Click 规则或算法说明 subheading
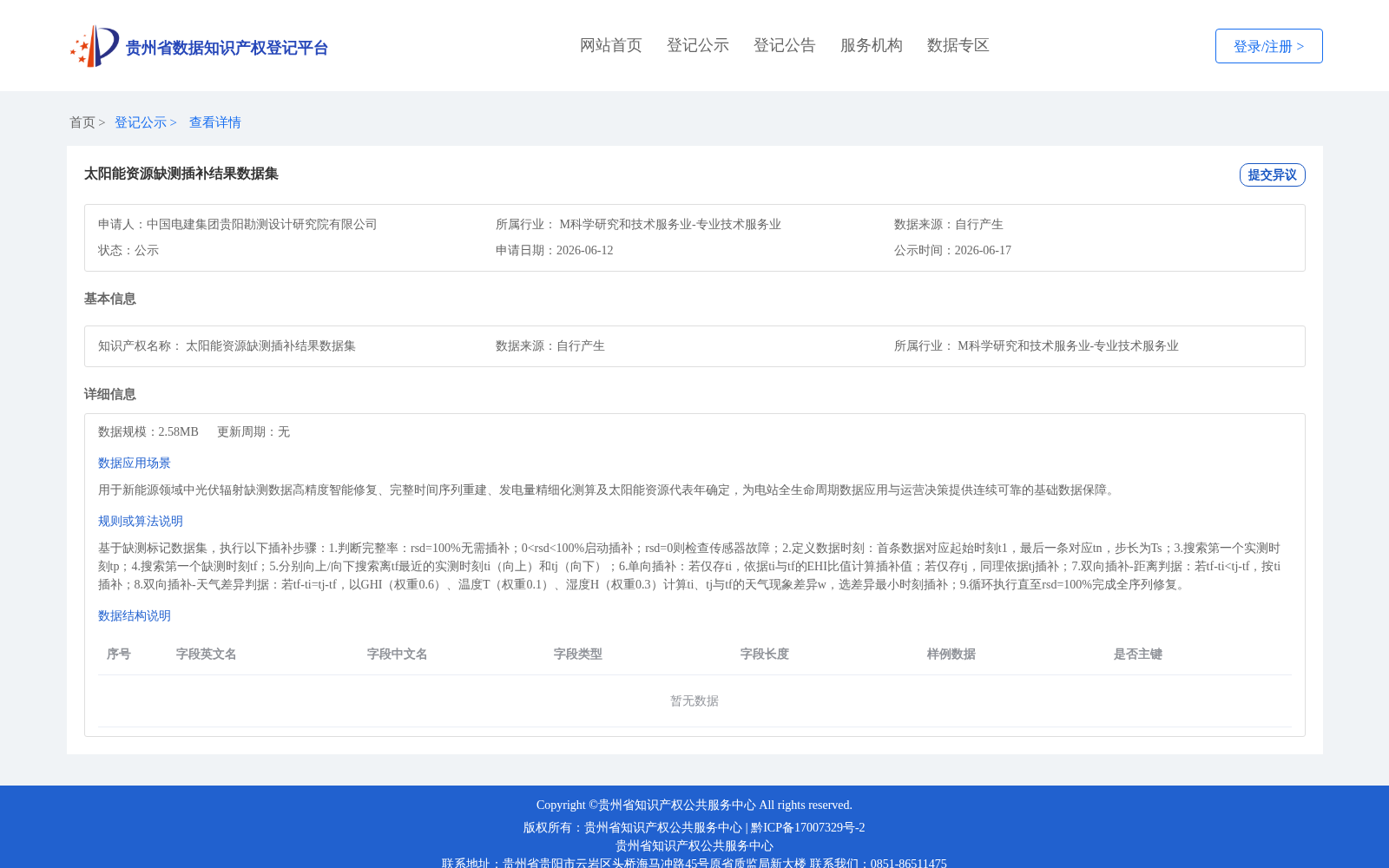The height and width of the screenshot is (868, 1389). point(141,521)
